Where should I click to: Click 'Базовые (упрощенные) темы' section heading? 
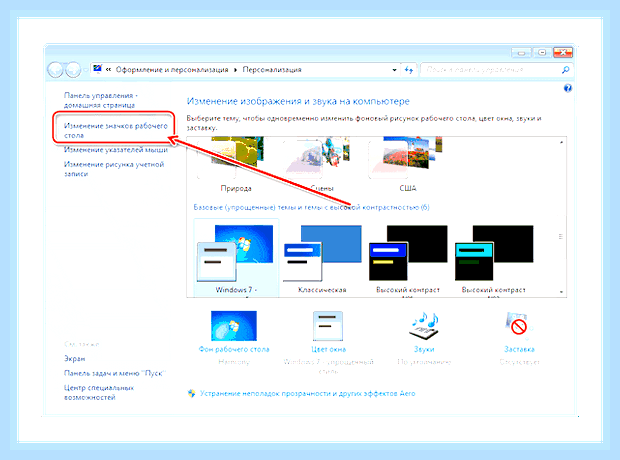click(x=311, y=207)
